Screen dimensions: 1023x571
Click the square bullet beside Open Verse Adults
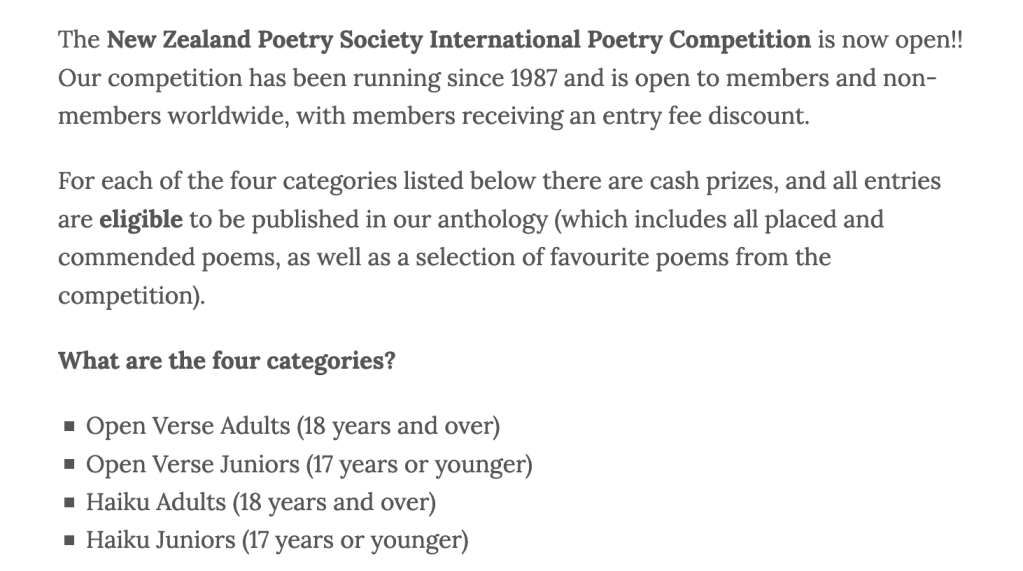68,427
